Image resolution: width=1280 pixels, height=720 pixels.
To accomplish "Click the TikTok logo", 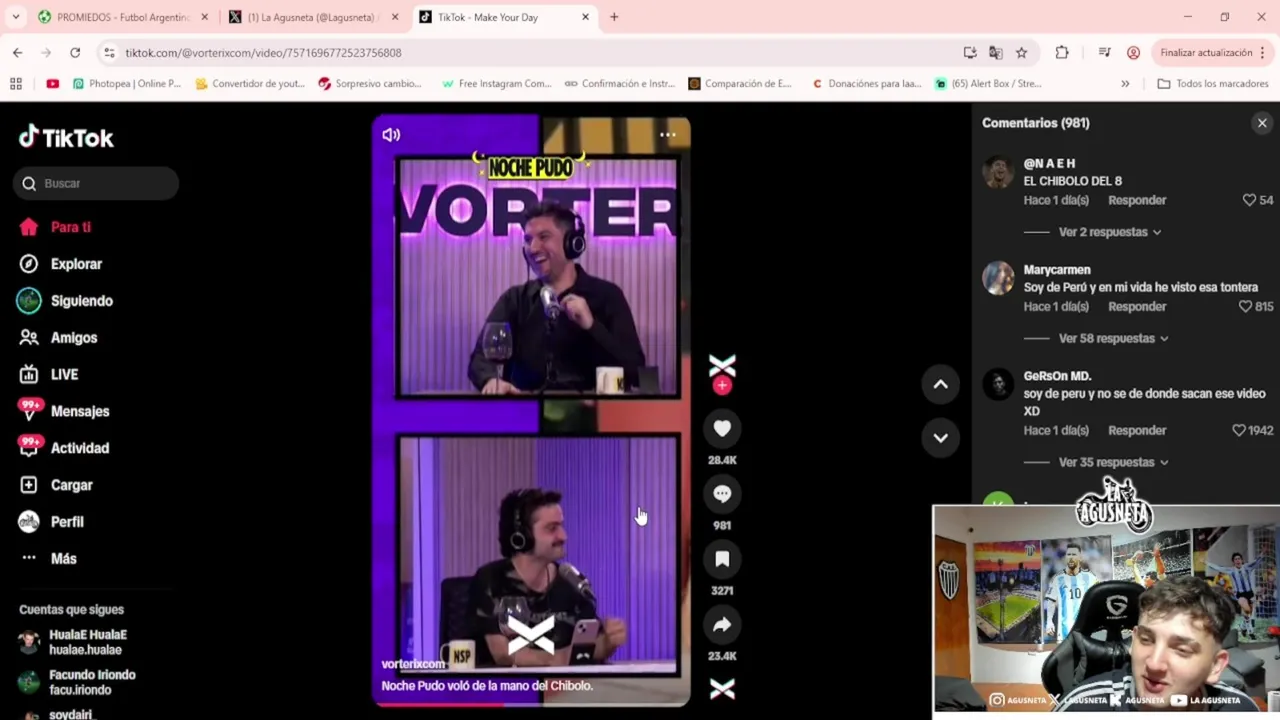I will click(x=66, y=138).
